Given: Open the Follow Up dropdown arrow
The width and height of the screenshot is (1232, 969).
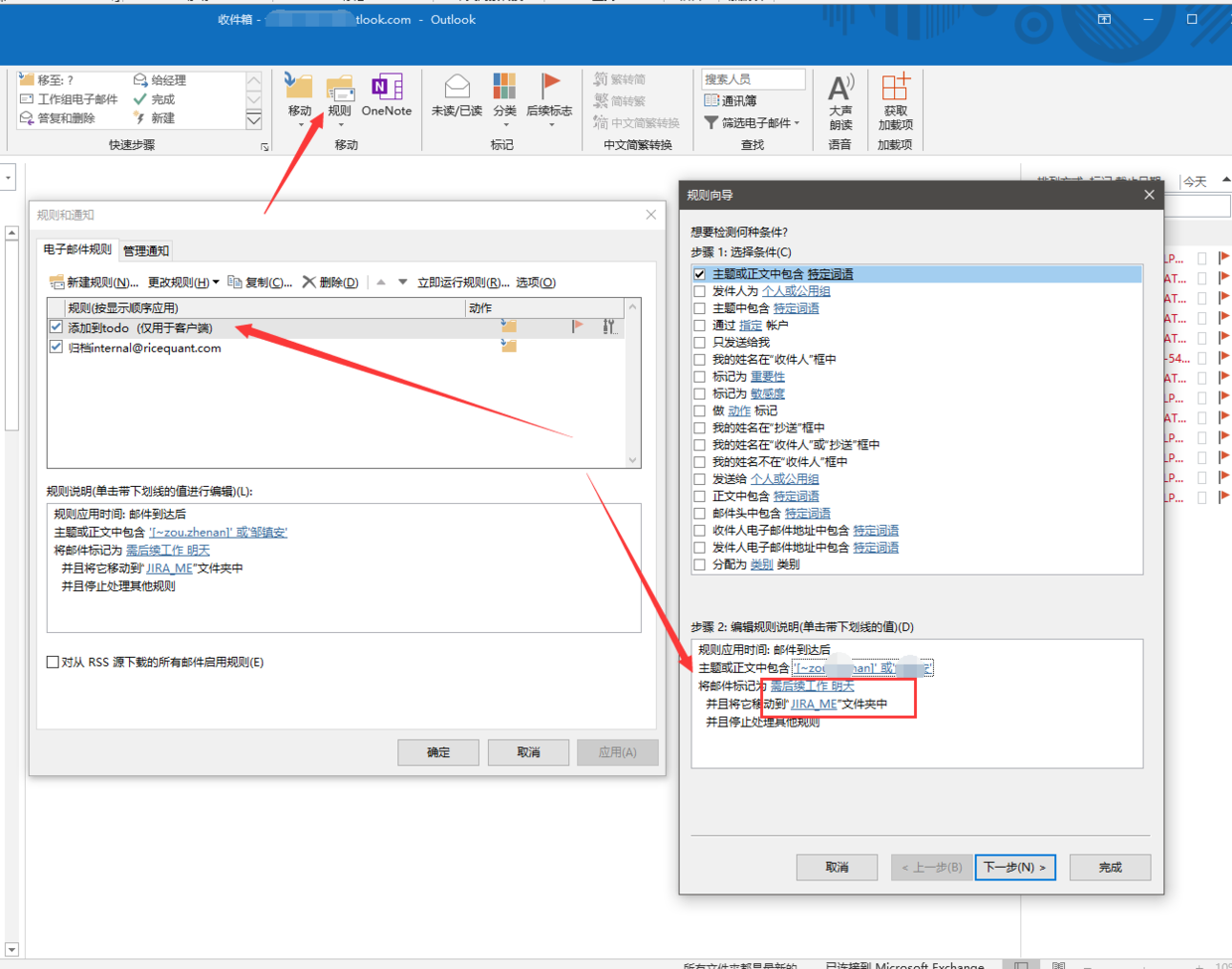Looking at the screenshot, I should pos(550,124).
